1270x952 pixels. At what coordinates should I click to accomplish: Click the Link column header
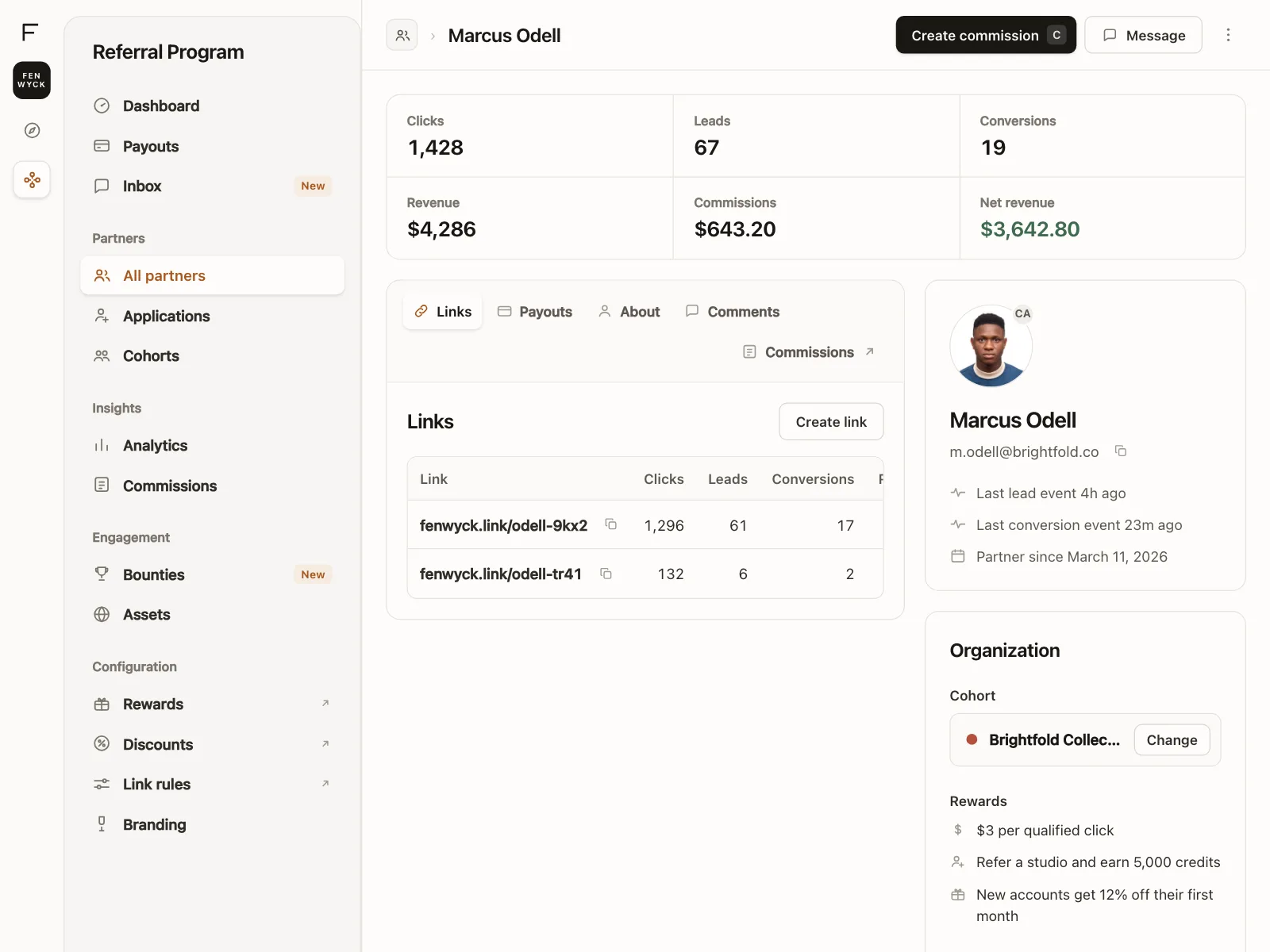(x=433, y=479)
